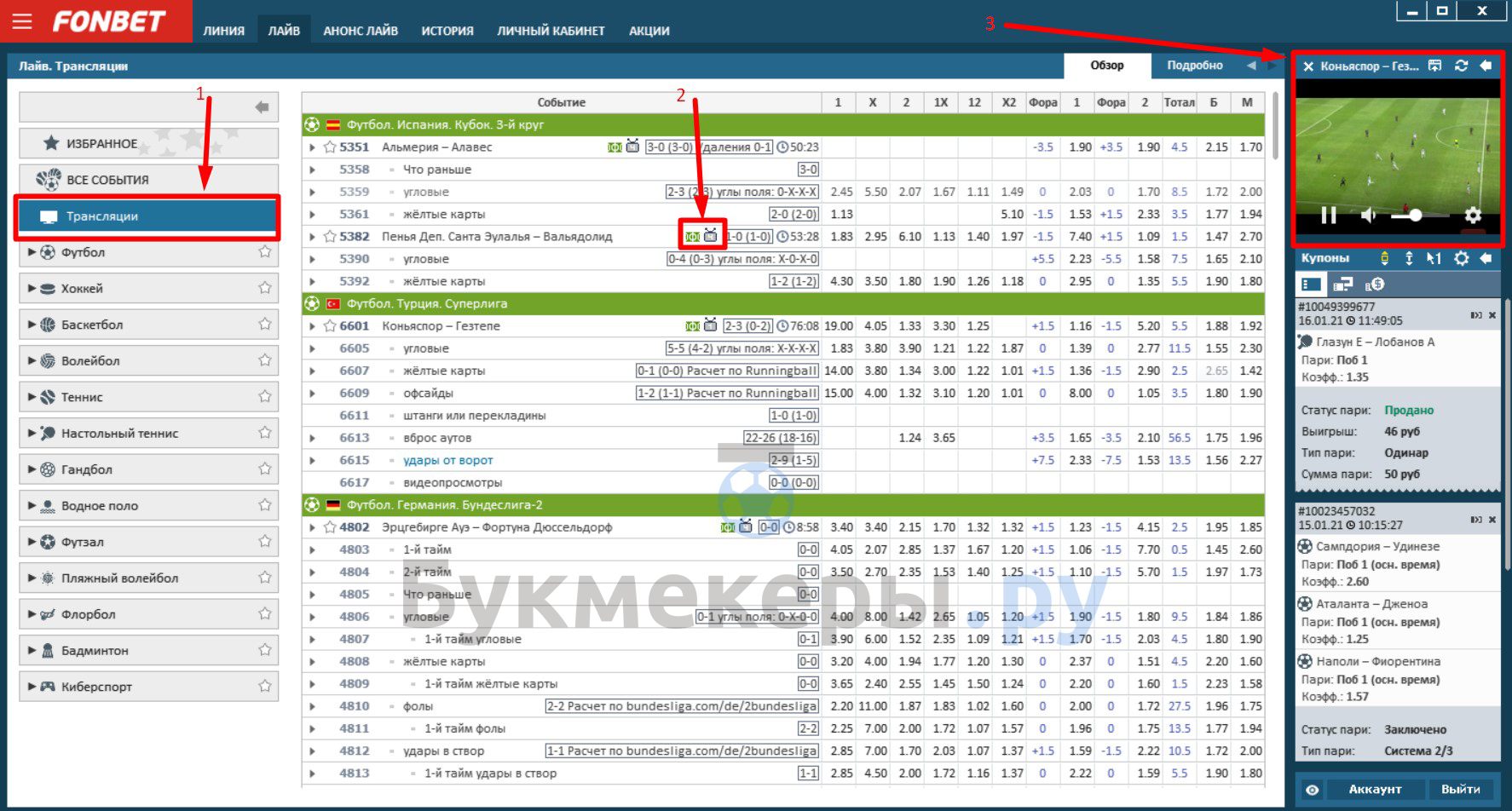Select the coupons list view tab
The width and height of the screenshot is (1512, 811).
[x=1311, y=285]
